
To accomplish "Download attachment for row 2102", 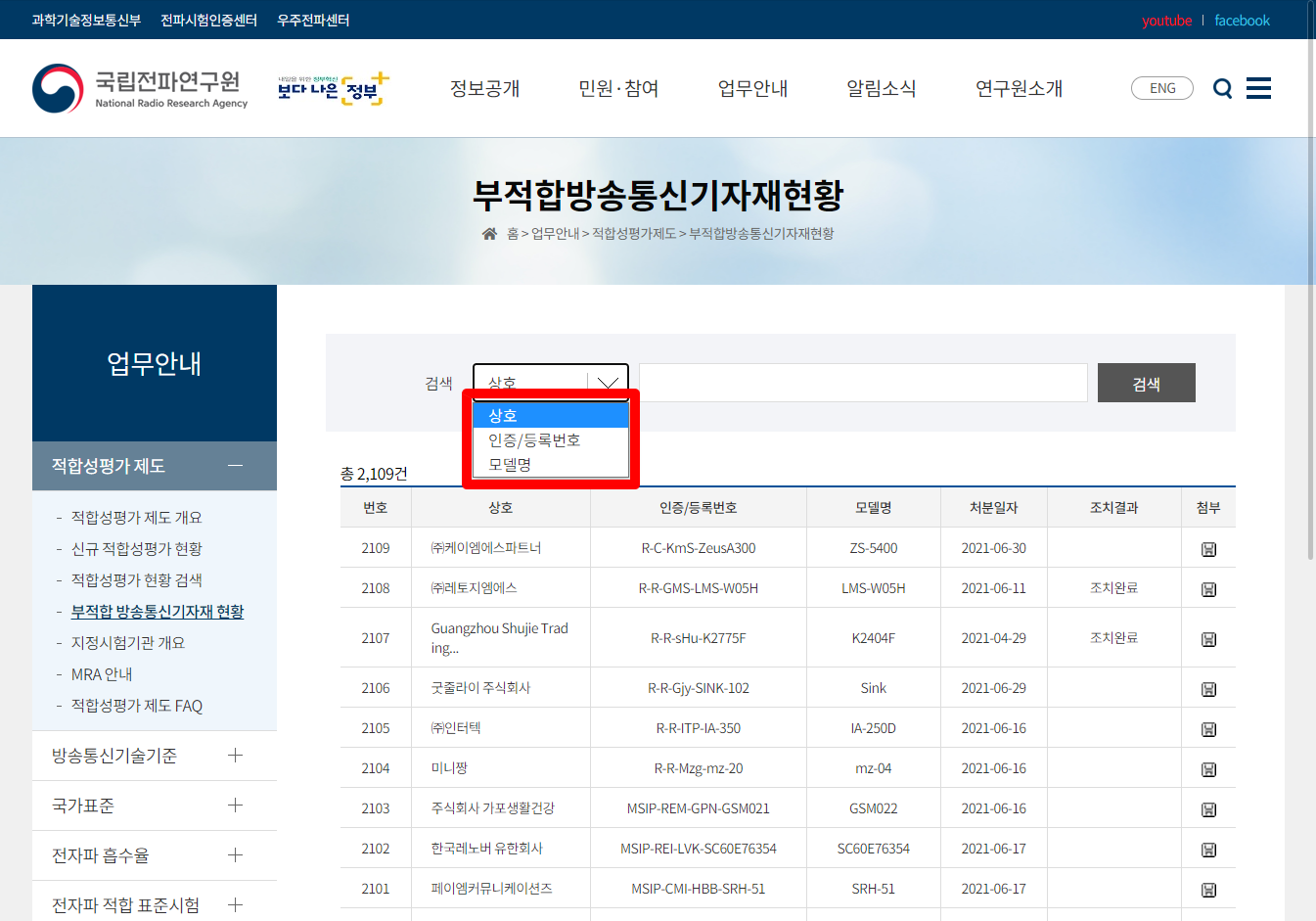I will (1208, 850).
